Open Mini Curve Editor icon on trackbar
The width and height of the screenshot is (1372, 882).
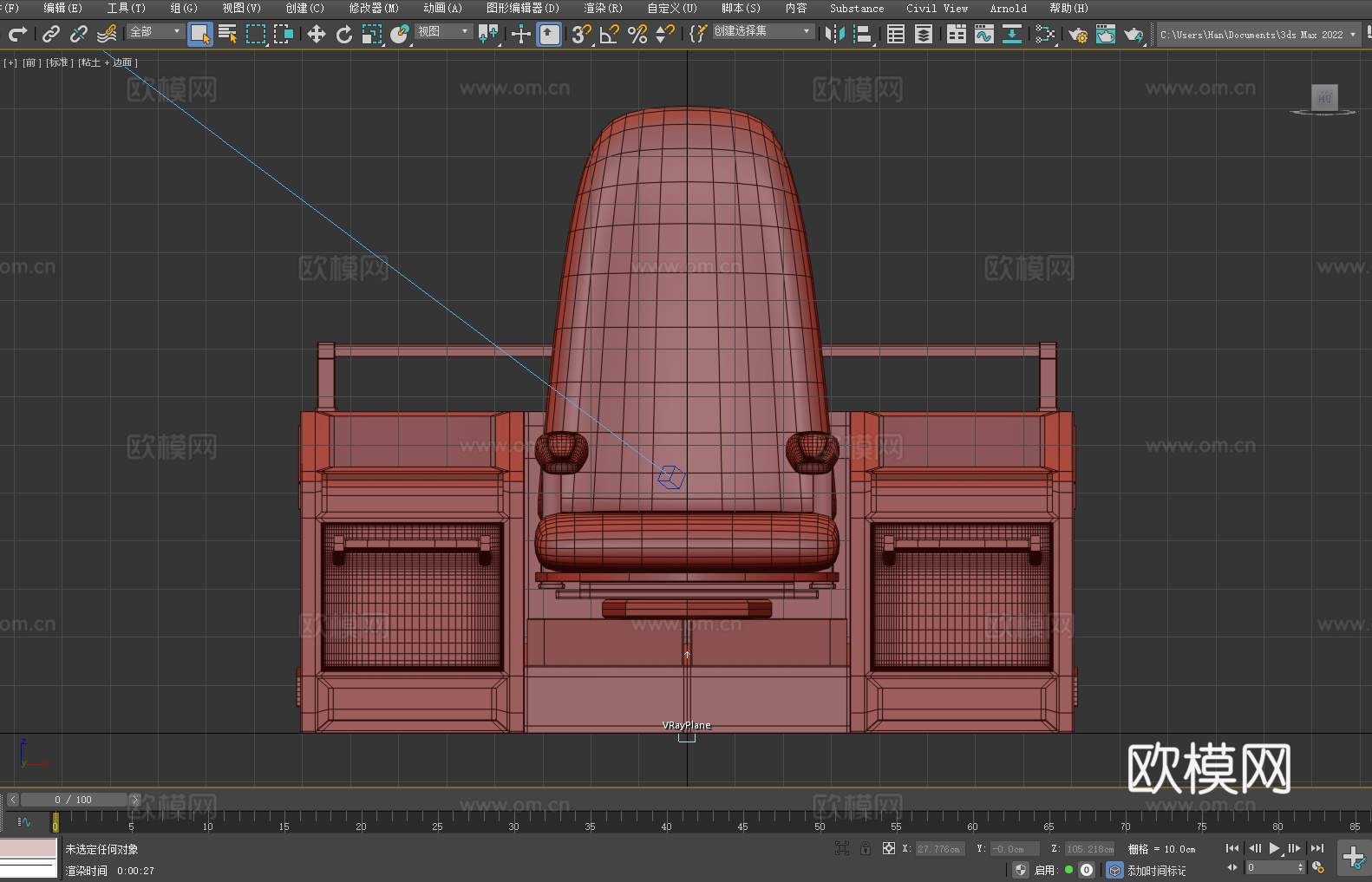(x=24, y=822)
